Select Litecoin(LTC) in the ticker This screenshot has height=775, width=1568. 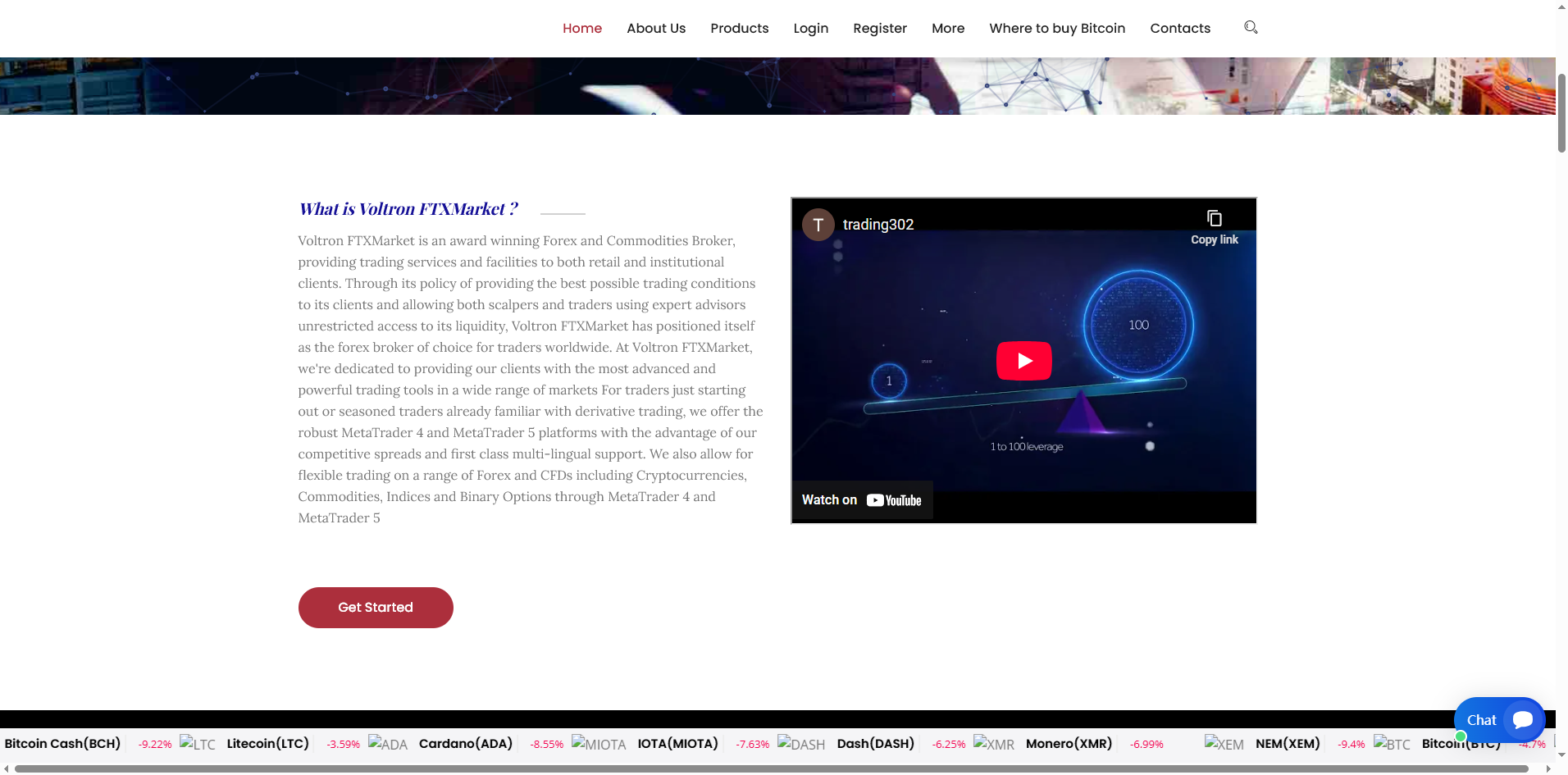[x=268, y=744]
